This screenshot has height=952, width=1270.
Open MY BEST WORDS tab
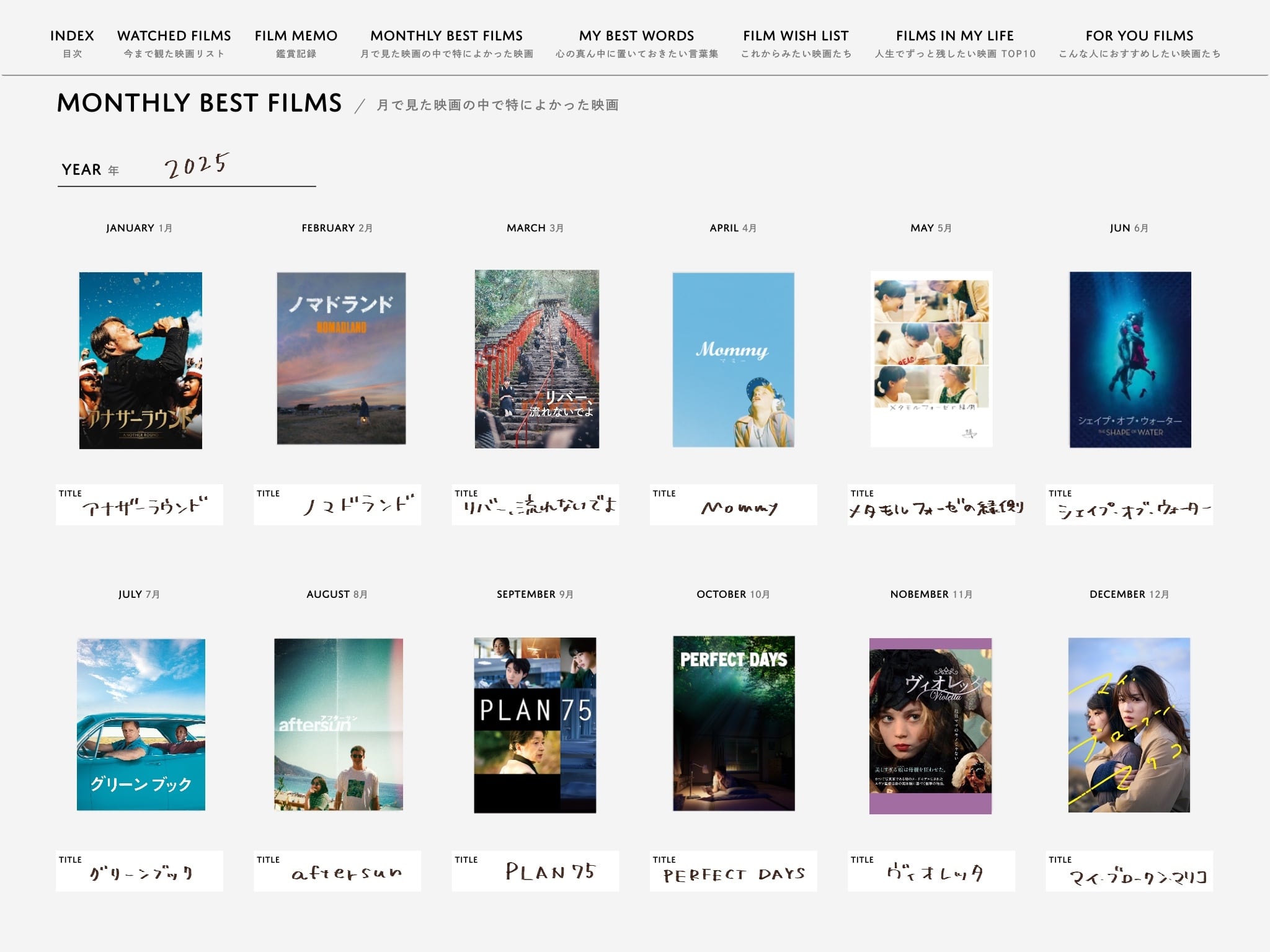tap(636, 42)
